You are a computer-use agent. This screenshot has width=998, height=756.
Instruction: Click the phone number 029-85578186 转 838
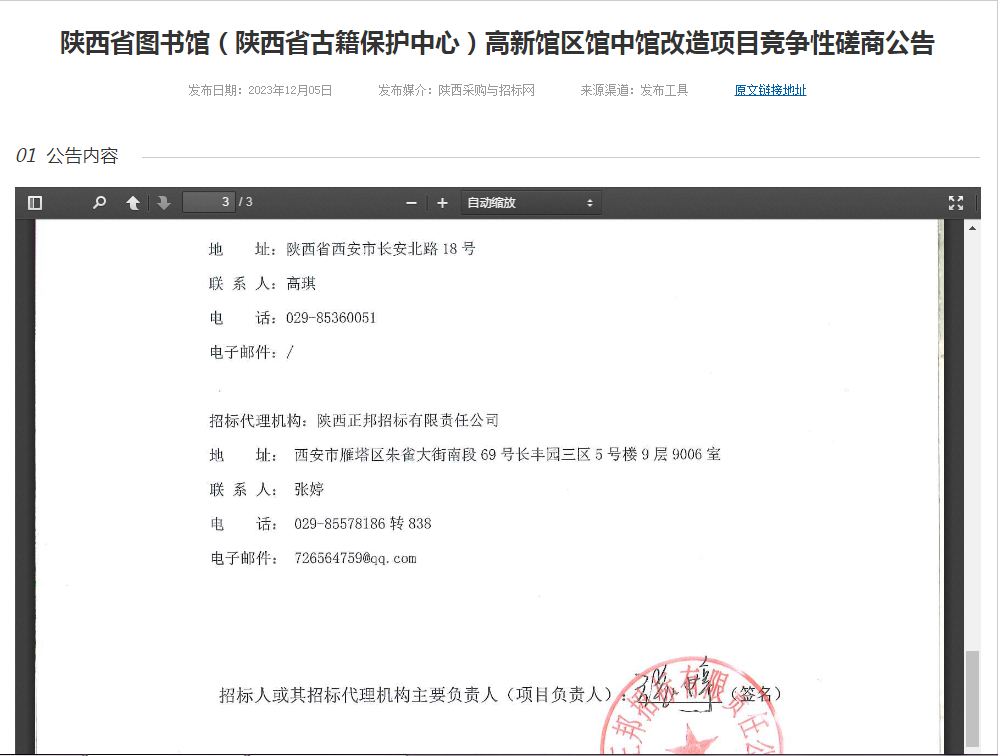click(x=363, y=524)
